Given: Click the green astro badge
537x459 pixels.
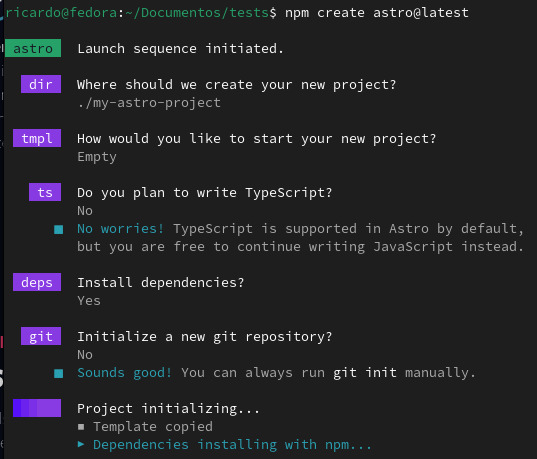Looking at the screenshot, I should (33, 48).
